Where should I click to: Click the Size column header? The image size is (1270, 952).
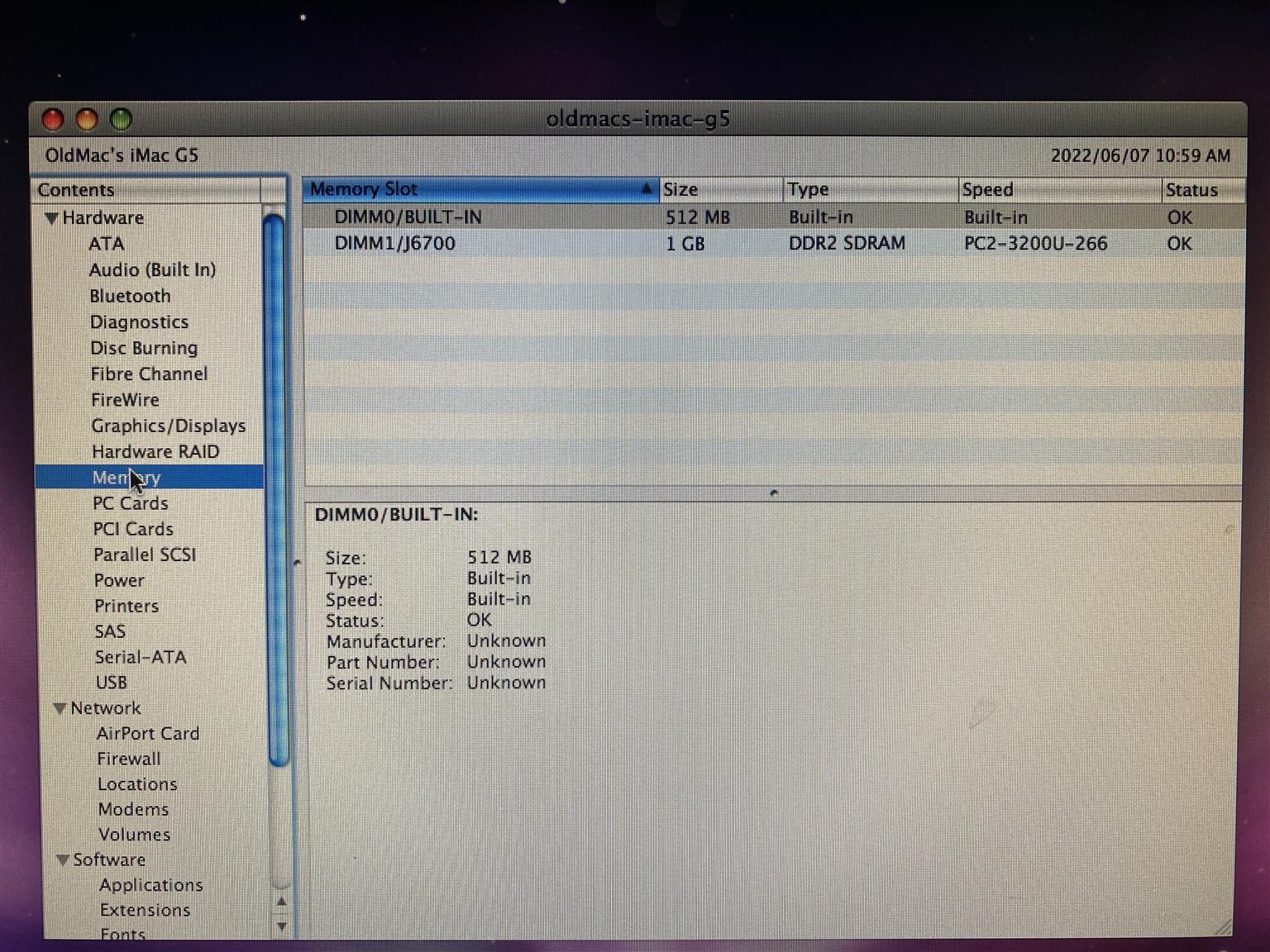click(719, 189)
